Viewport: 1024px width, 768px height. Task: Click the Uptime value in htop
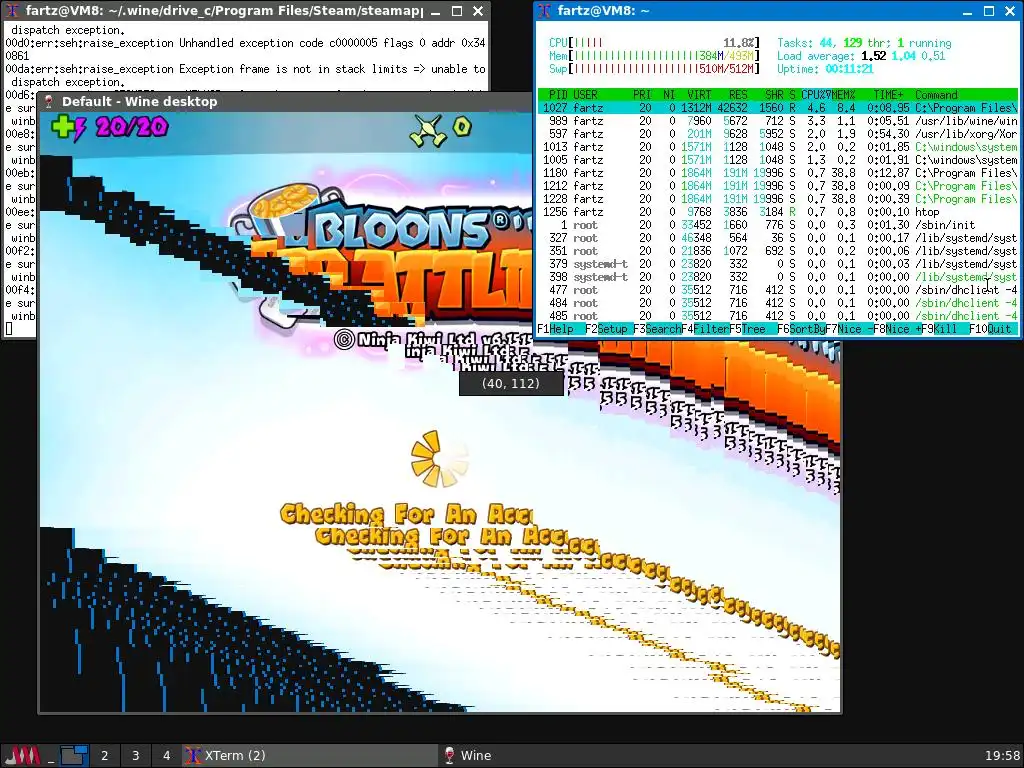pos(849,69)
